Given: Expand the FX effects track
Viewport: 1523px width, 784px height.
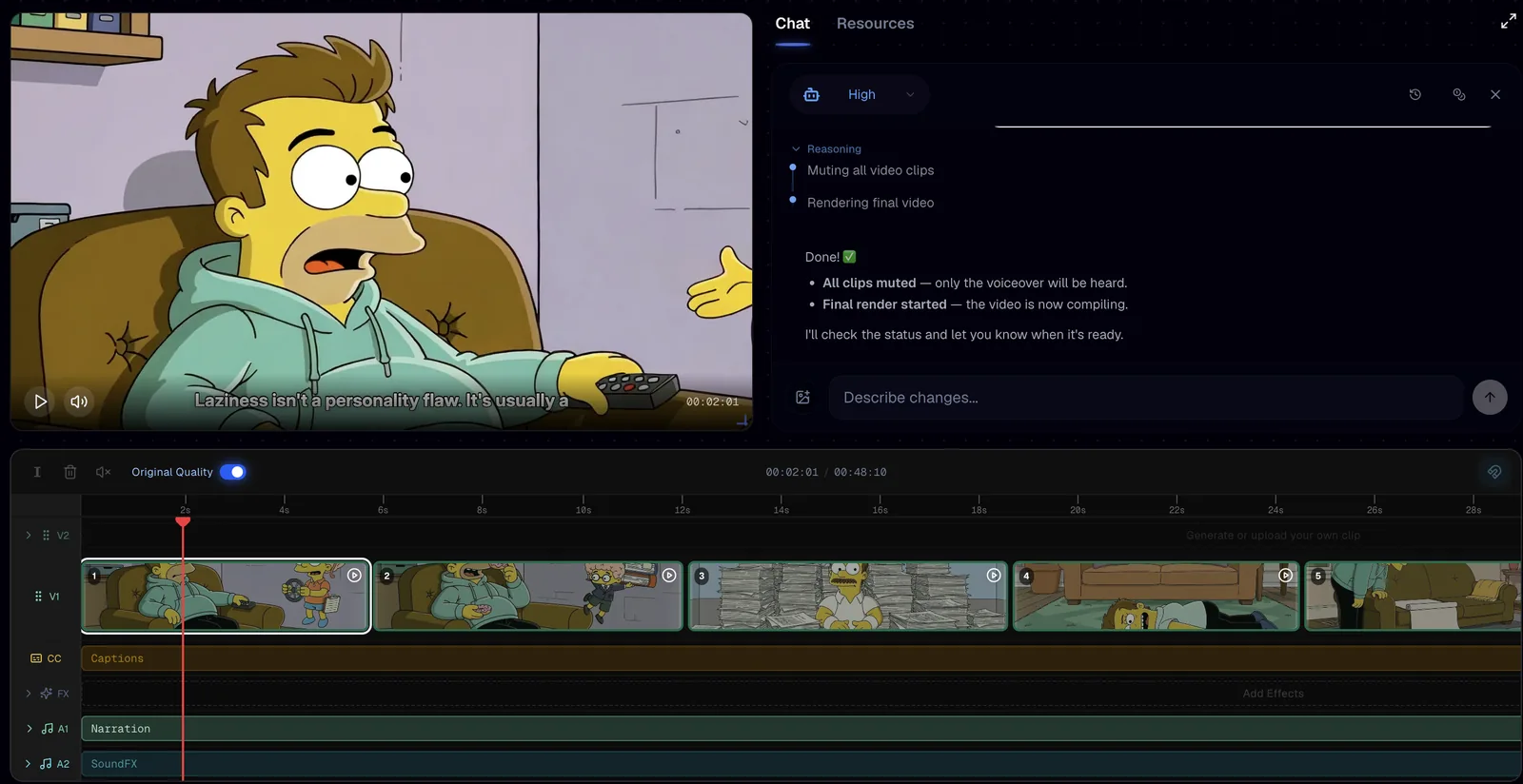Looking at the screenshot, I should [x=29, y=694].
